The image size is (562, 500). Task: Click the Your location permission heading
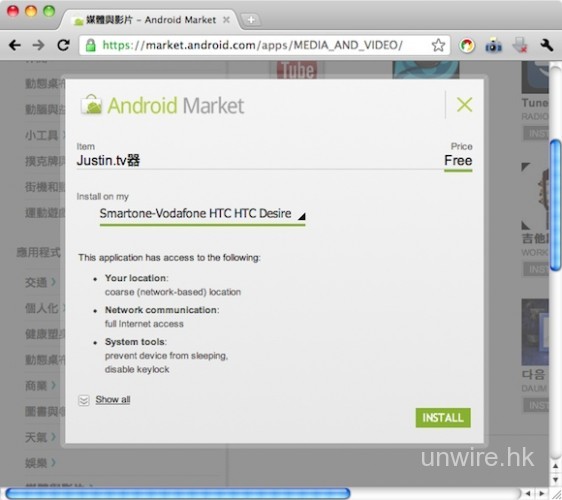[x=136, y=278]
